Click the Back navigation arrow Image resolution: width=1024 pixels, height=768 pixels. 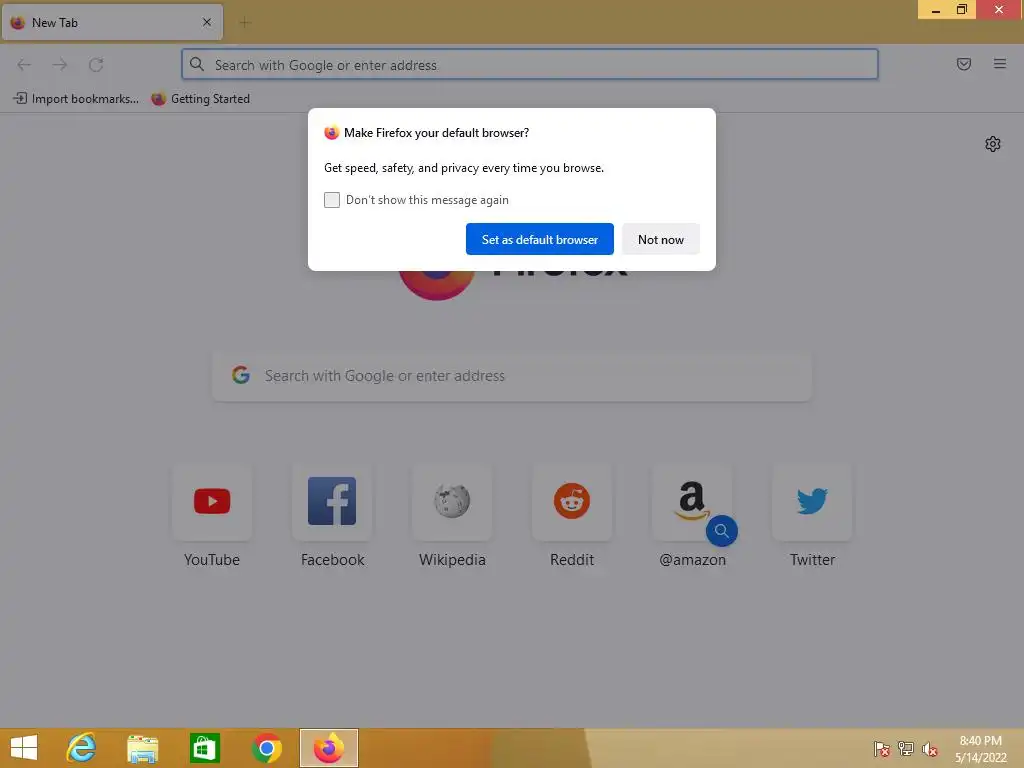(24, 65)
